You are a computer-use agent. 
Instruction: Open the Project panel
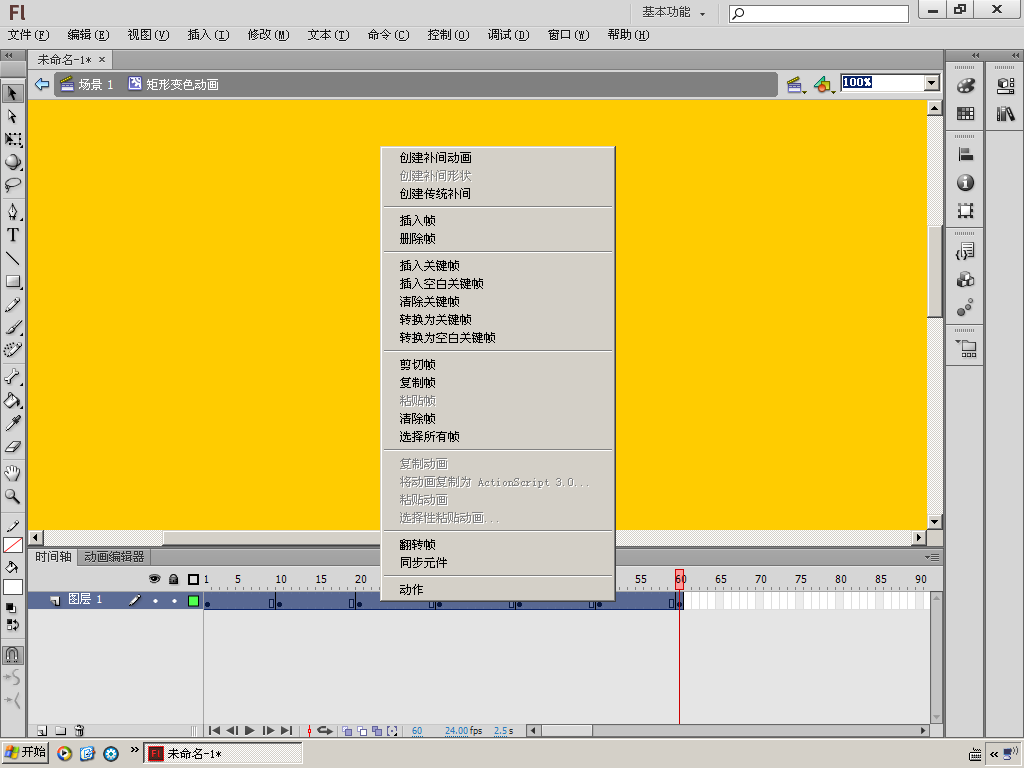pos(967,349)
